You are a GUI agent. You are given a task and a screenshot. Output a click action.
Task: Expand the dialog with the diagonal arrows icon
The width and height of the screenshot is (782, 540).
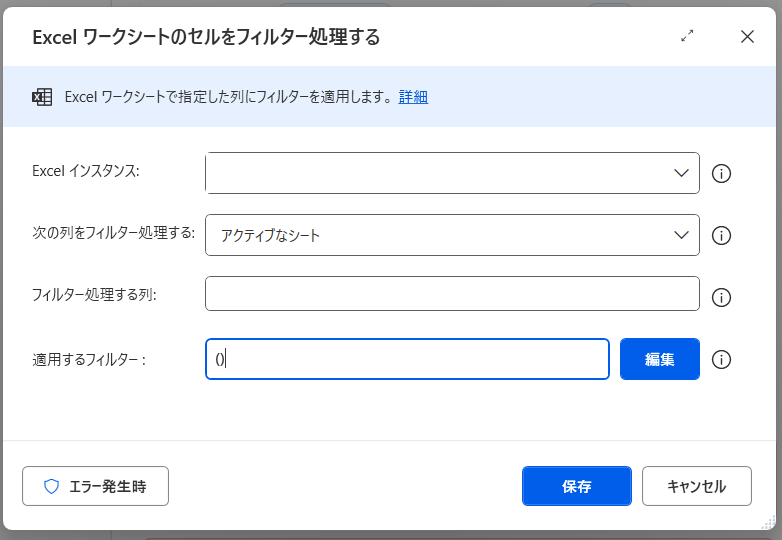coord(687,36)
